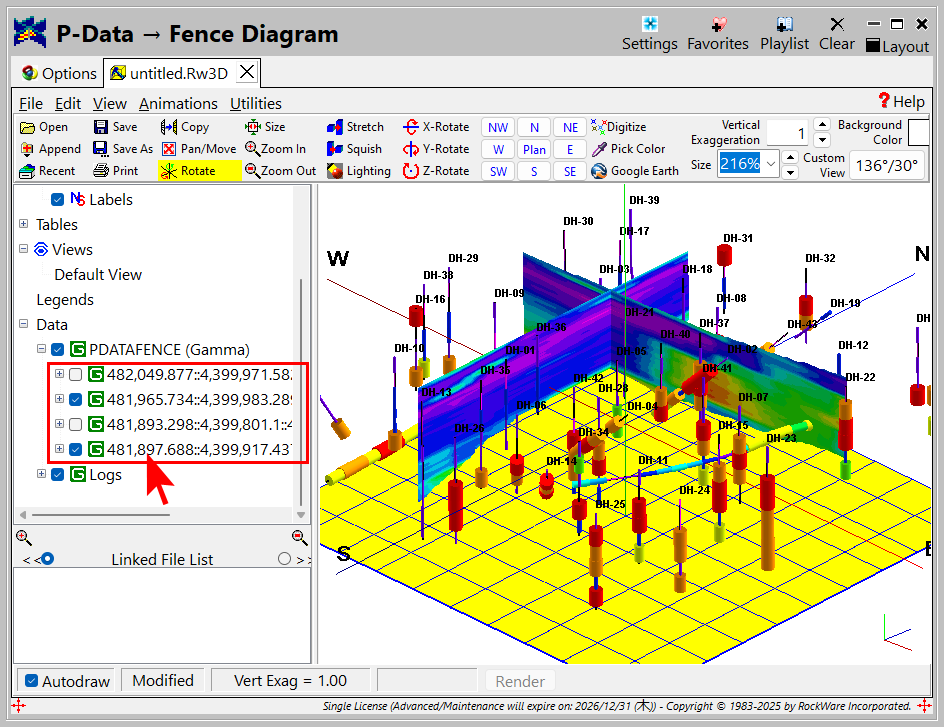
Task: Click the Stretch tool icon
Action: point(335,127)
